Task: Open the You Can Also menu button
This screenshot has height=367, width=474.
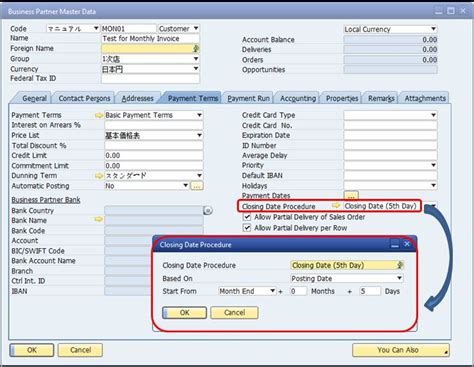Action: click(x=401, y=350)
